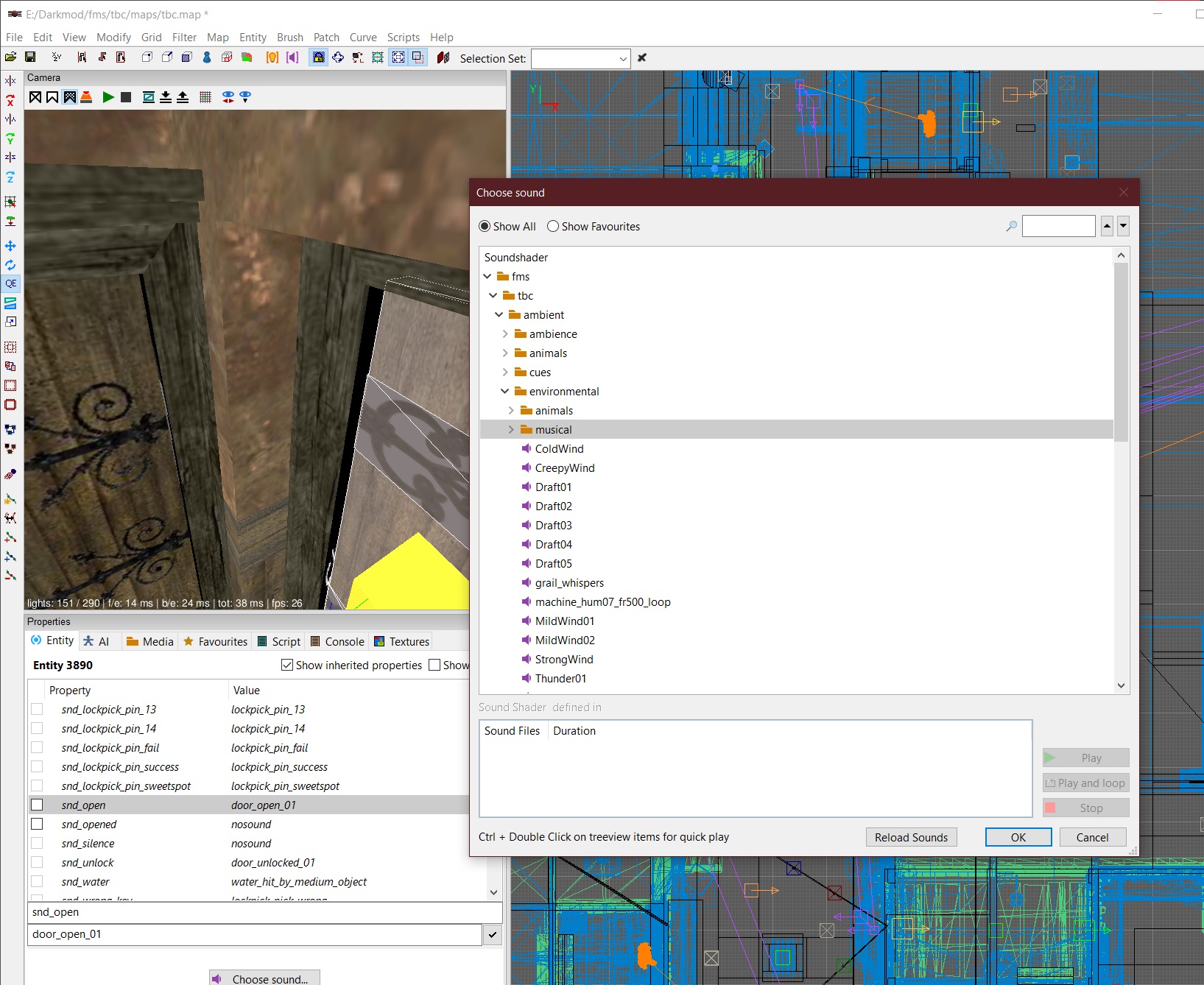Open the Brush menu
1204x985 pixels.
[289, 38]
